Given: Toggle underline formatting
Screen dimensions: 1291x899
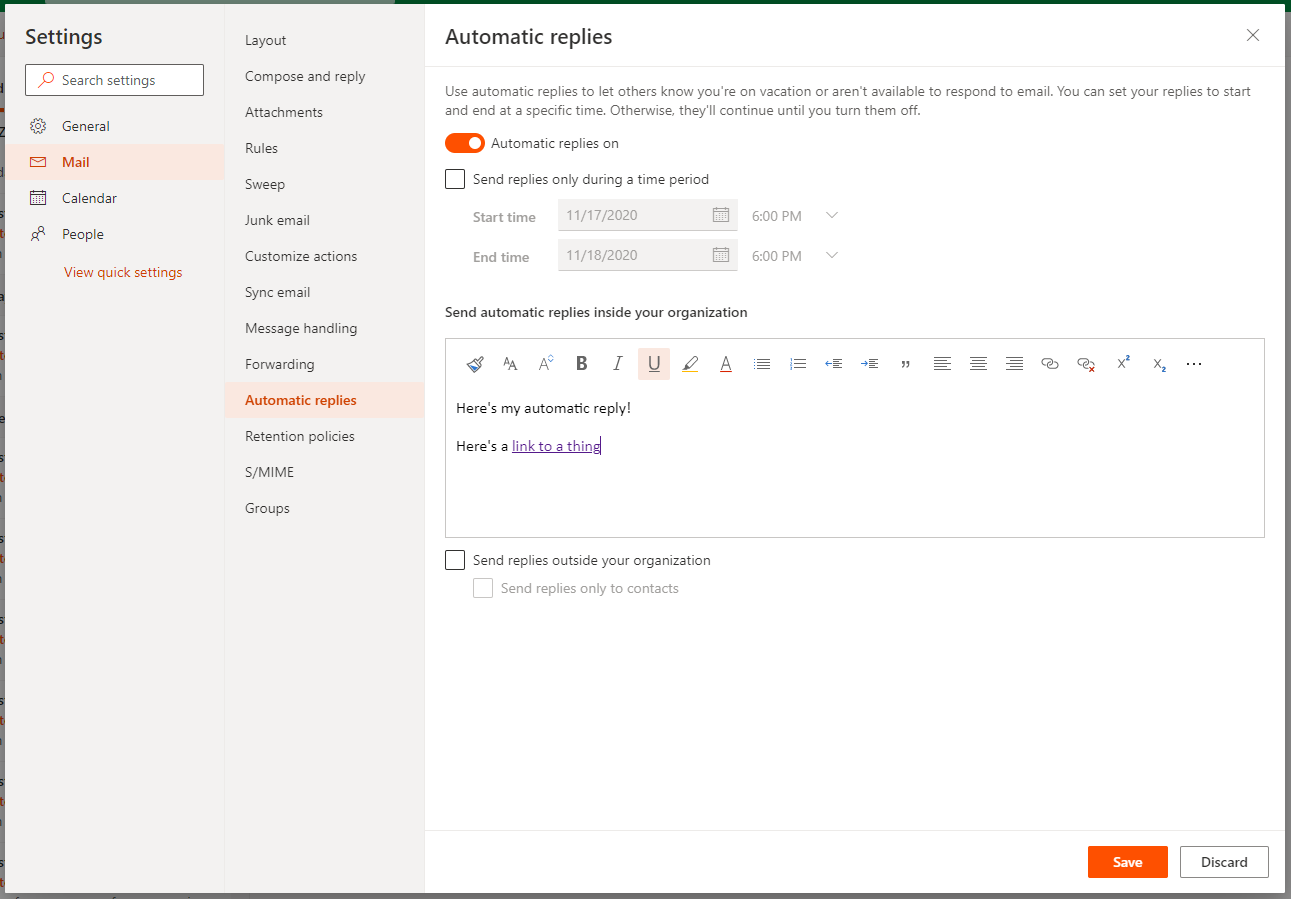Looking at the screenshot, I should (654, 364).
